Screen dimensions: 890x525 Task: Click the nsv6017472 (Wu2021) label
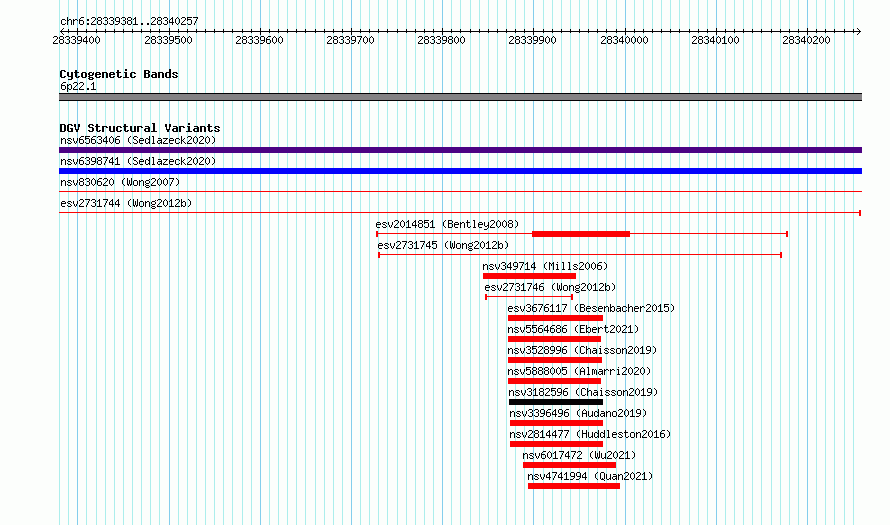click(579, 455)
